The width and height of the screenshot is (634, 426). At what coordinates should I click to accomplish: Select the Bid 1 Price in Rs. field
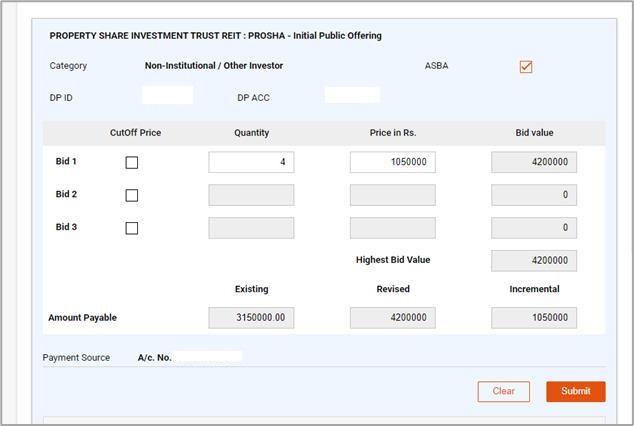(x=392, y=162)
